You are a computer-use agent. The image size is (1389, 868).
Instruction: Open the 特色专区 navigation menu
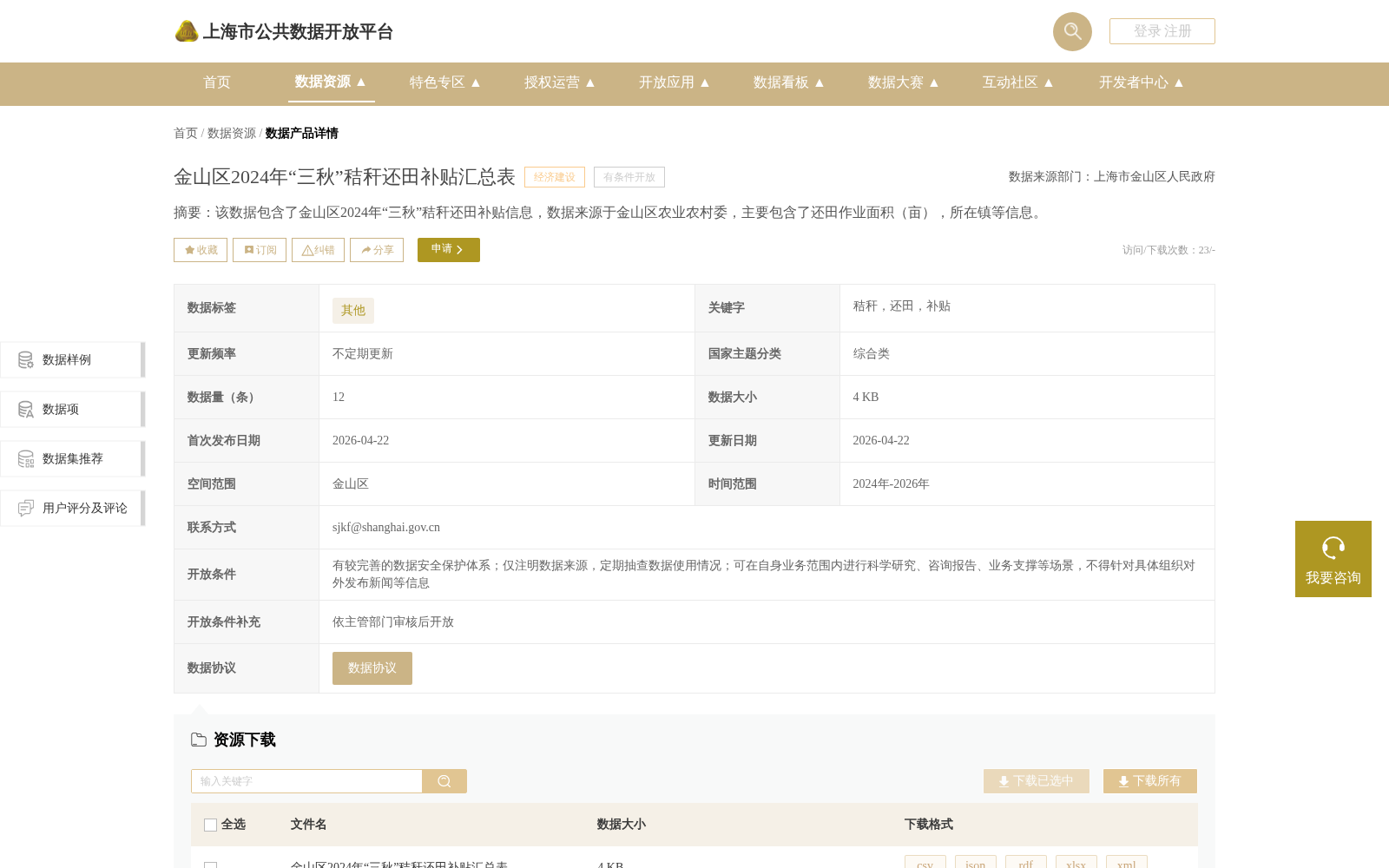pyautogui.click(x=445, y=82)
